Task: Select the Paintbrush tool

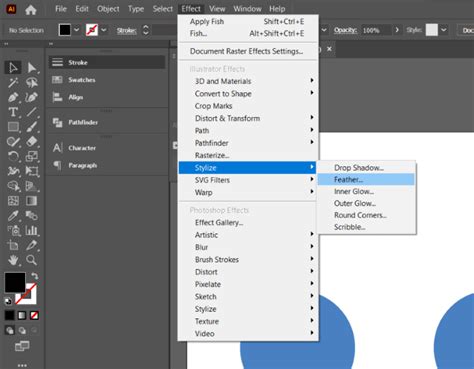Action: click(x=32, y=127)
